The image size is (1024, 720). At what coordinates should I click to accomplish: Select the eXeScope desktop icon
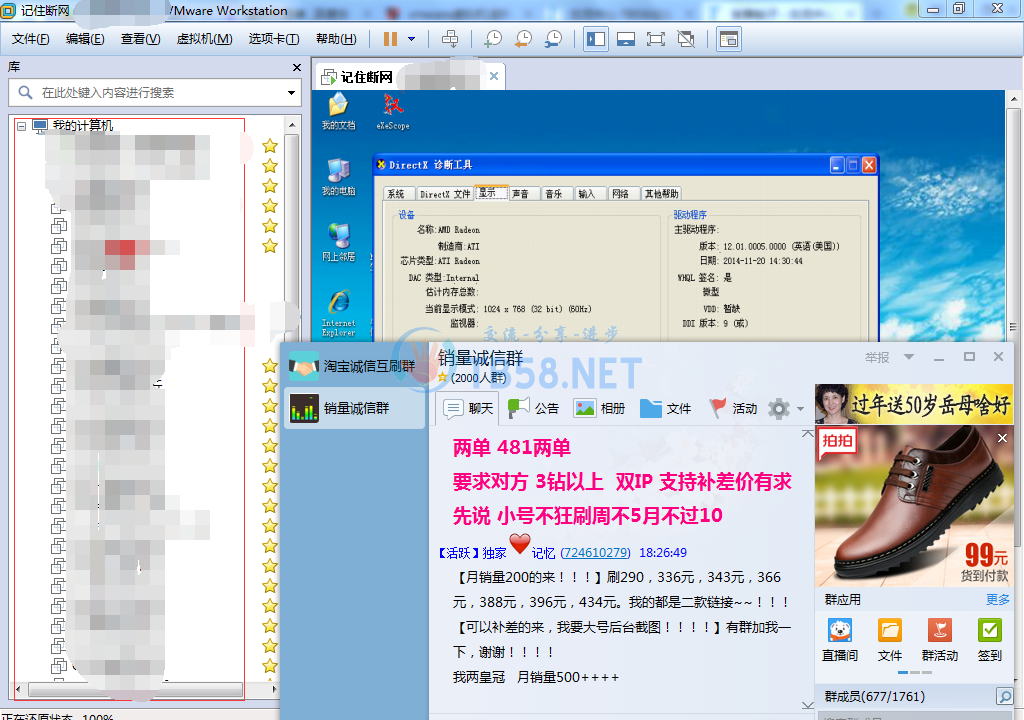(393, 112)
